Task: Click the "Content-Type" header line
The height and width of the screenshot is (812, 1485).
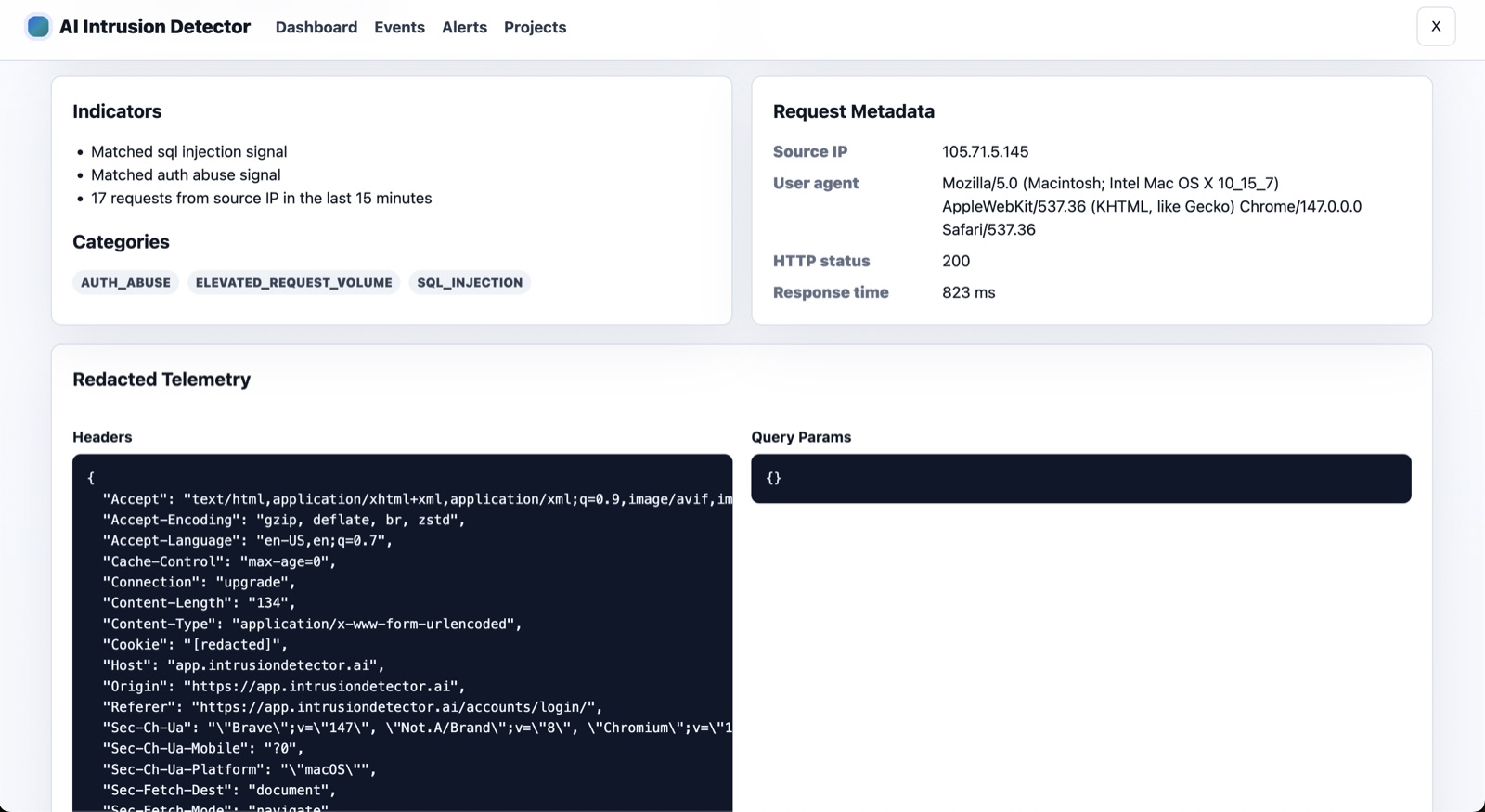Action: 312,624
